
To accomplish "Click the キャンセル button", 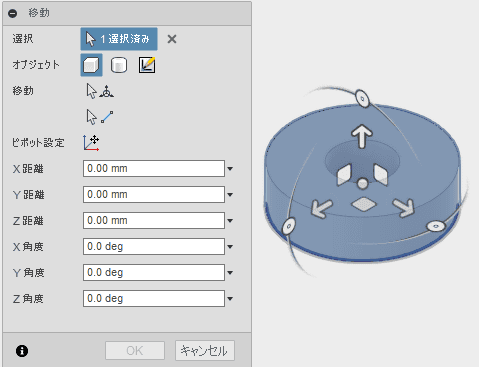I will [x=205, y=351].
